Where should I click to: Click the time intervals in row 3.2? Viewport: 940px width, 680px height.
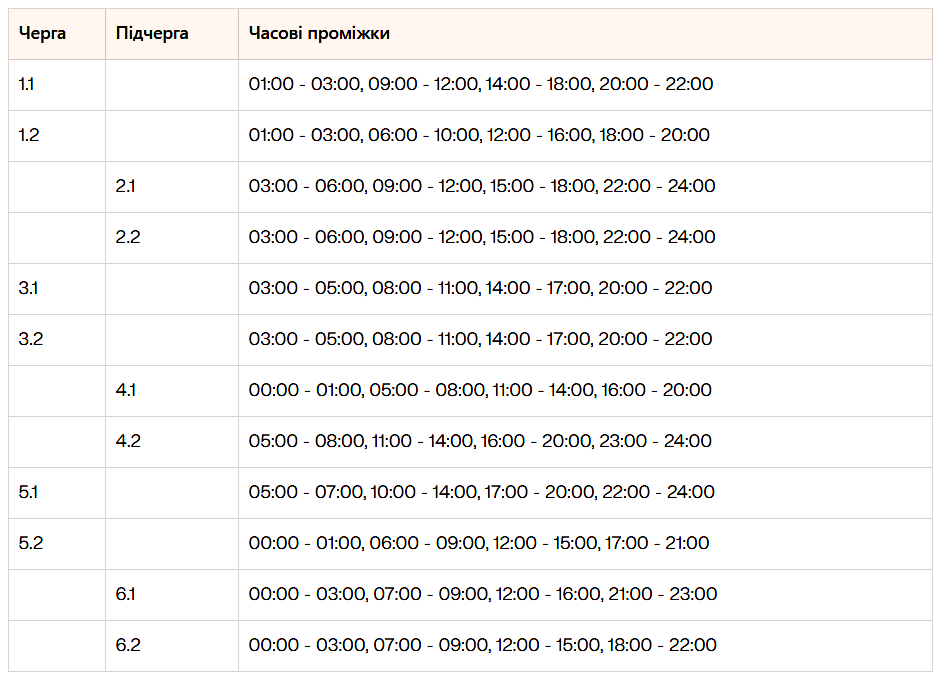pyautogui.click(x=480, y=340)
